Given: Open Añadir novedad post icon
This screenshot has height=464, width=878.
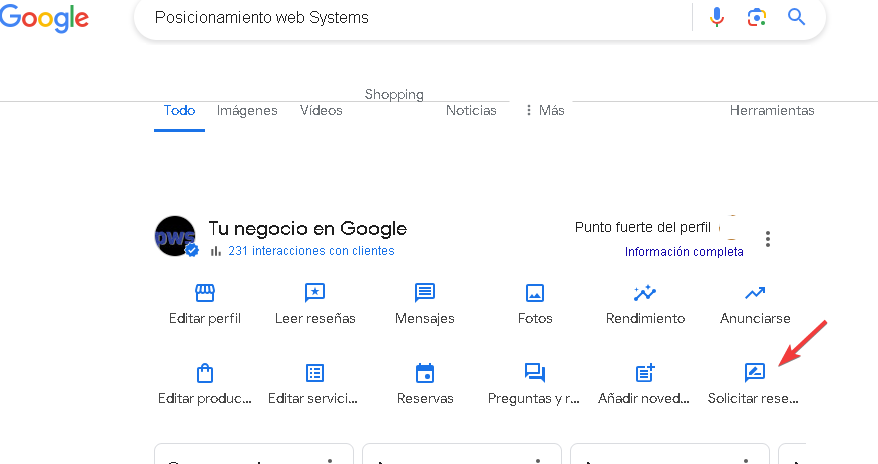Looking at the screenshot, I should coord(645,373).
